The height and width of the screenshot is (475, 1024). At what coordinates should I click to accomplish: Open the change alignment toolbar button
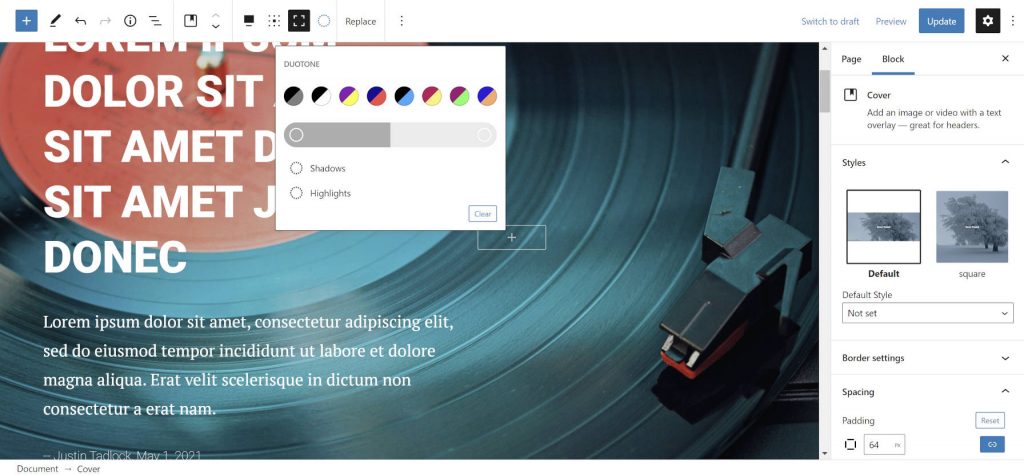point(249,21)
